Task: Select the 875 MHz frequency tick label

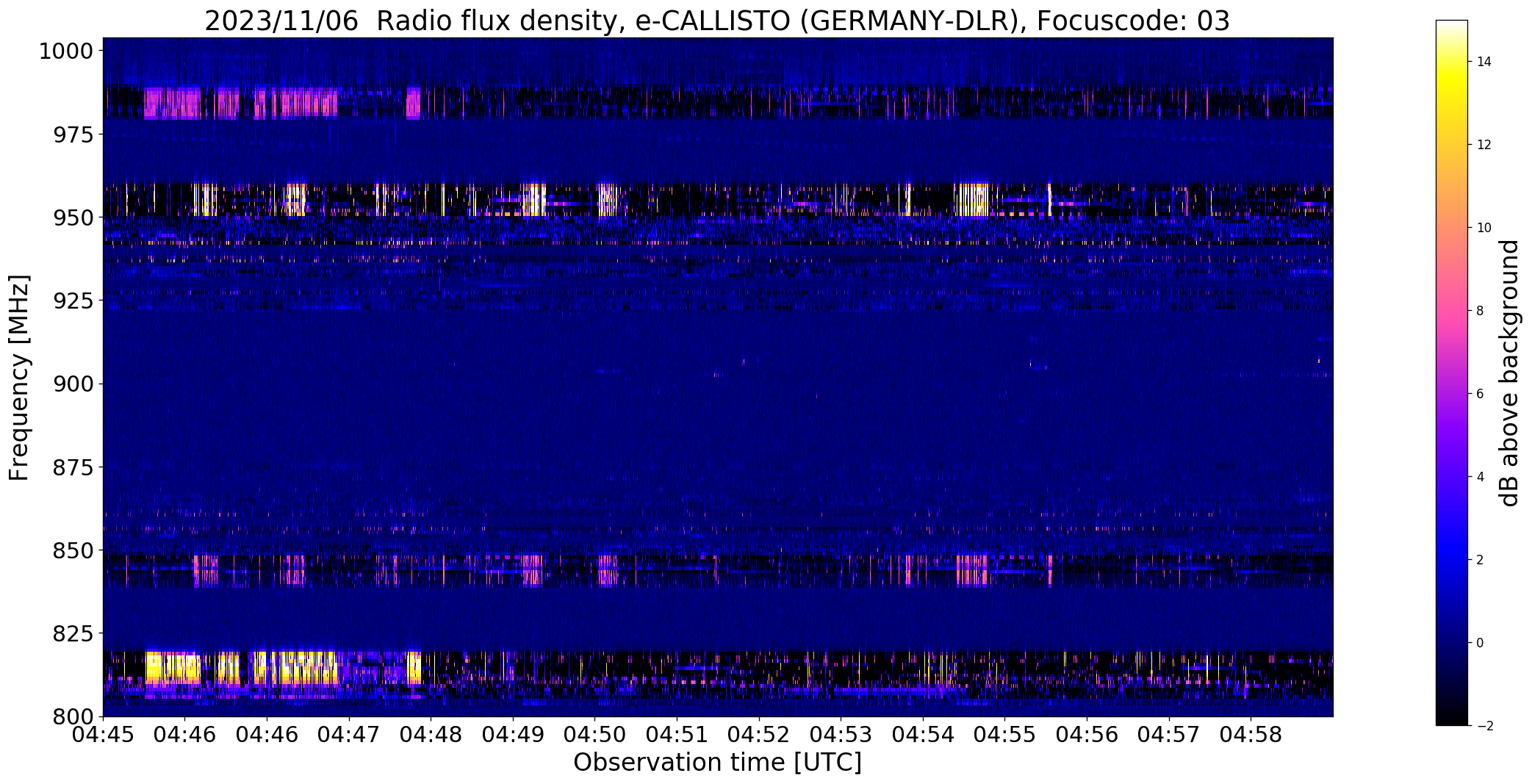Action: (x=73, y=467)
